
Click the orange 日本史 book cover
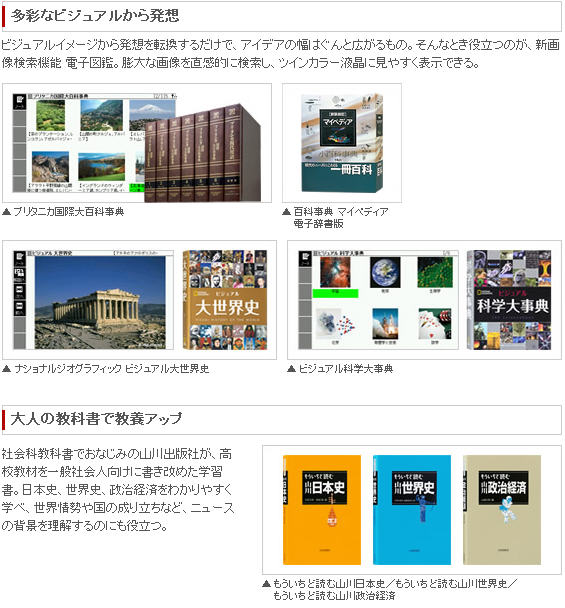click(322, 510)
